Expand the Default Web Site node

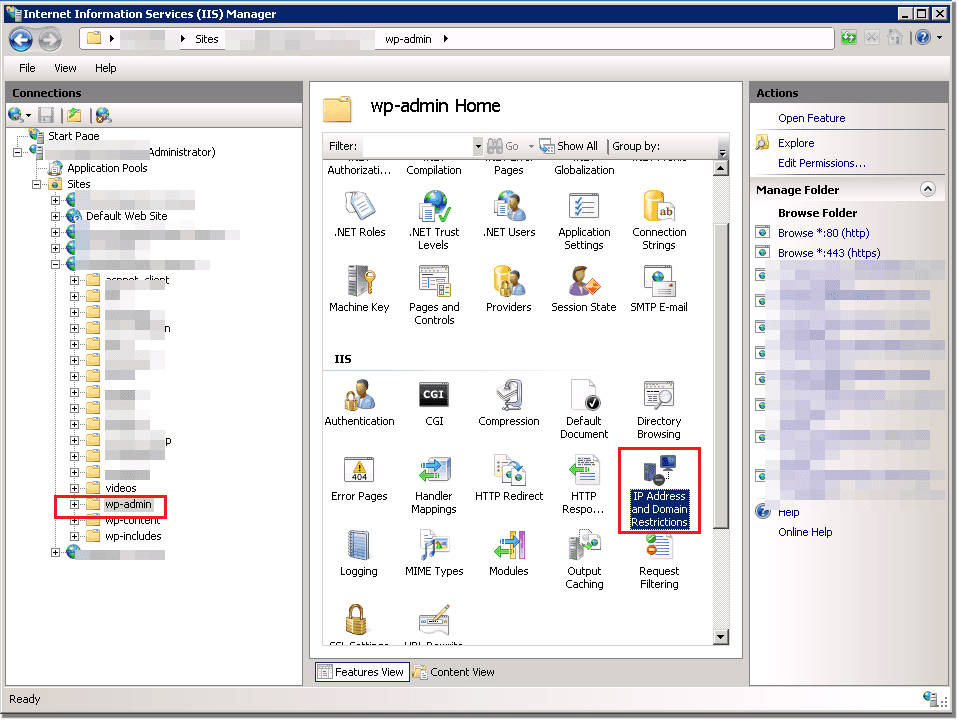56,216
